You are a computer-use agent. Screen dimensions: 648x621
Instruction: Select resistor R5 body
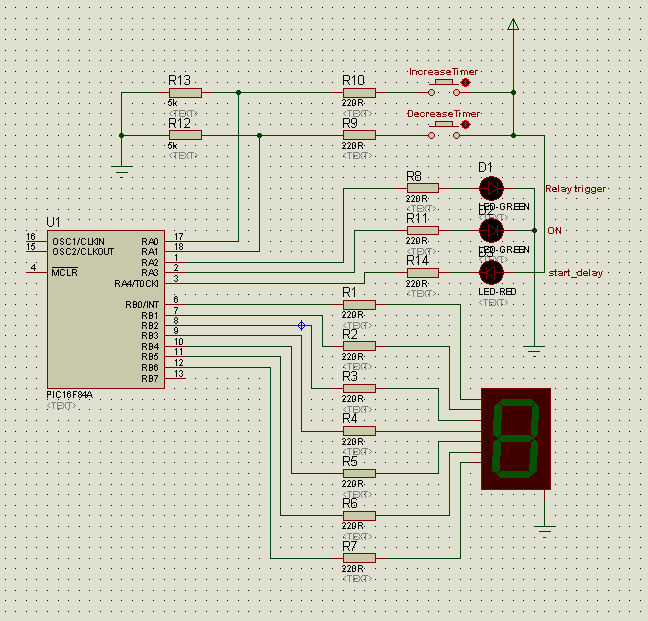click(359, 473)
